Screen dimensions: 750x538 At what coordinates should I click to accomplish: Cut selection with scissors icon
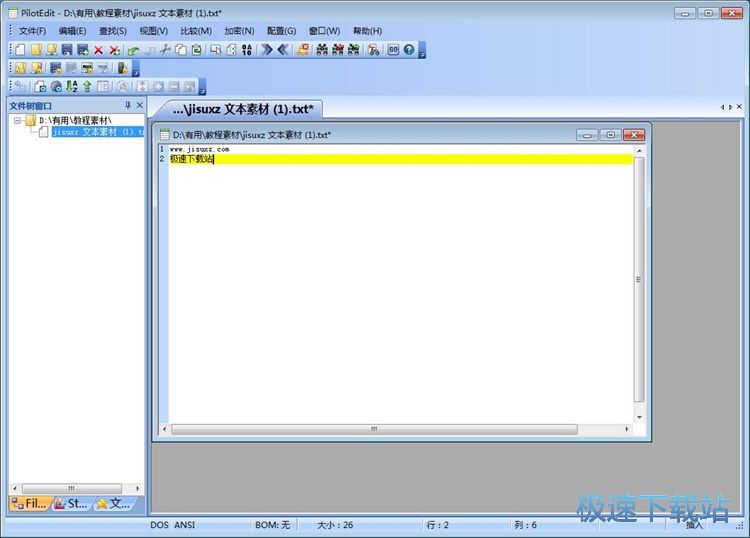[165, 50]
